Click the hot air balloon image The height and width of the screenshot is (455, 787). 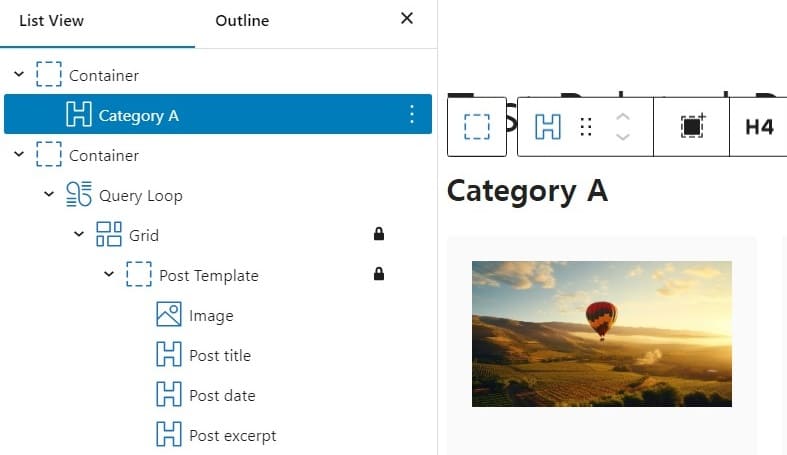(x=601, y=333)
